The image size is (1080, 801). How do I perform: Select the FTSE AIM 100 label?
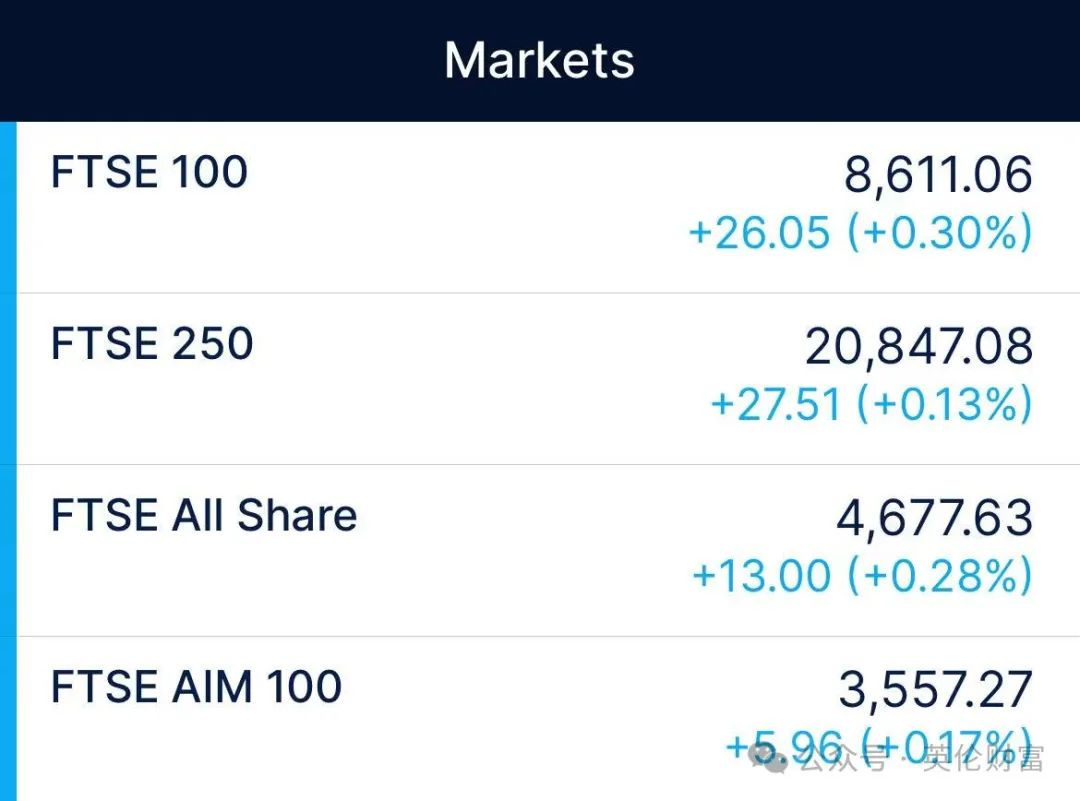[x=196, y=687]
